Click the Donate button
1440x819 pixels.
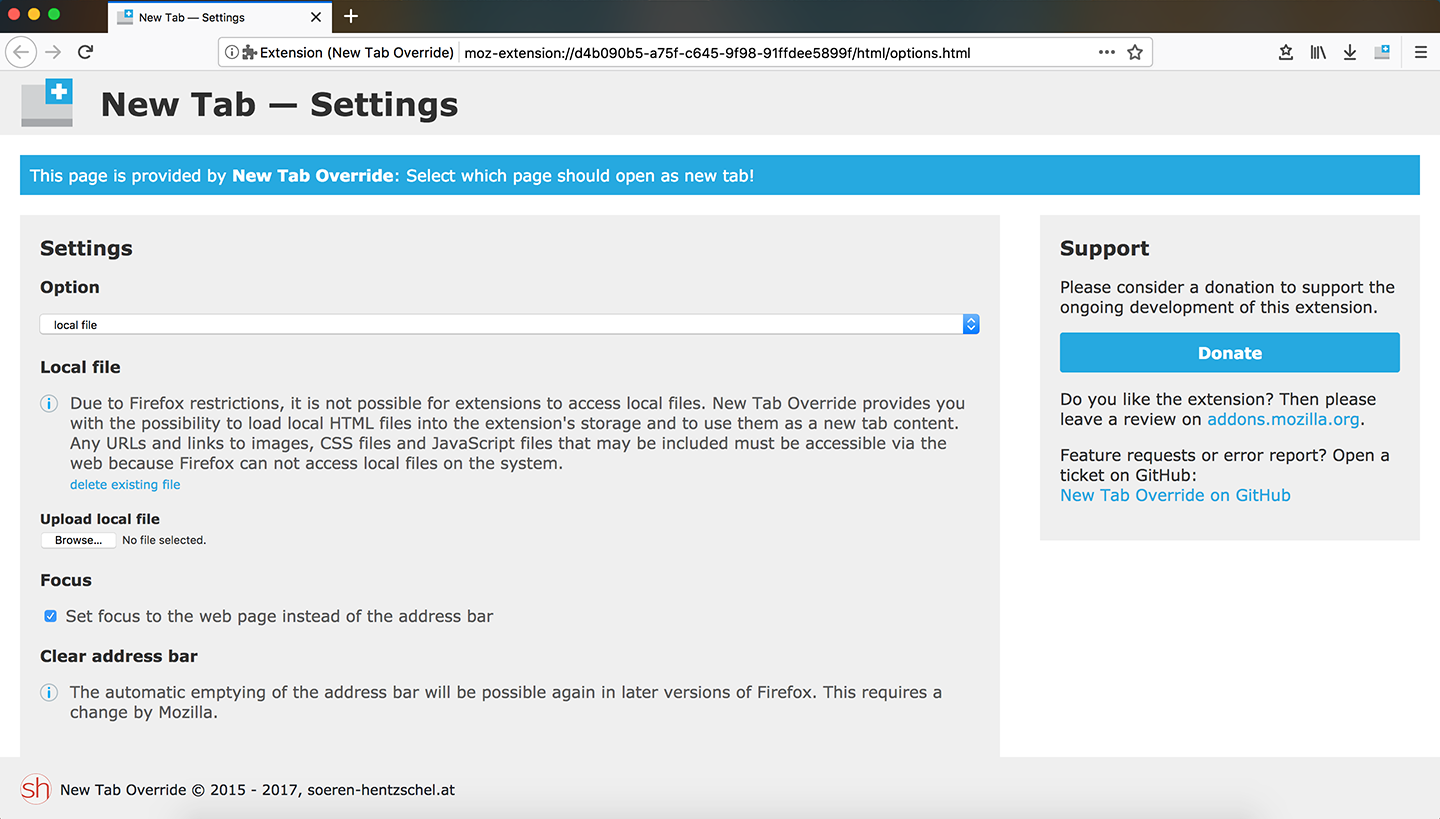tap(1230, 353)
